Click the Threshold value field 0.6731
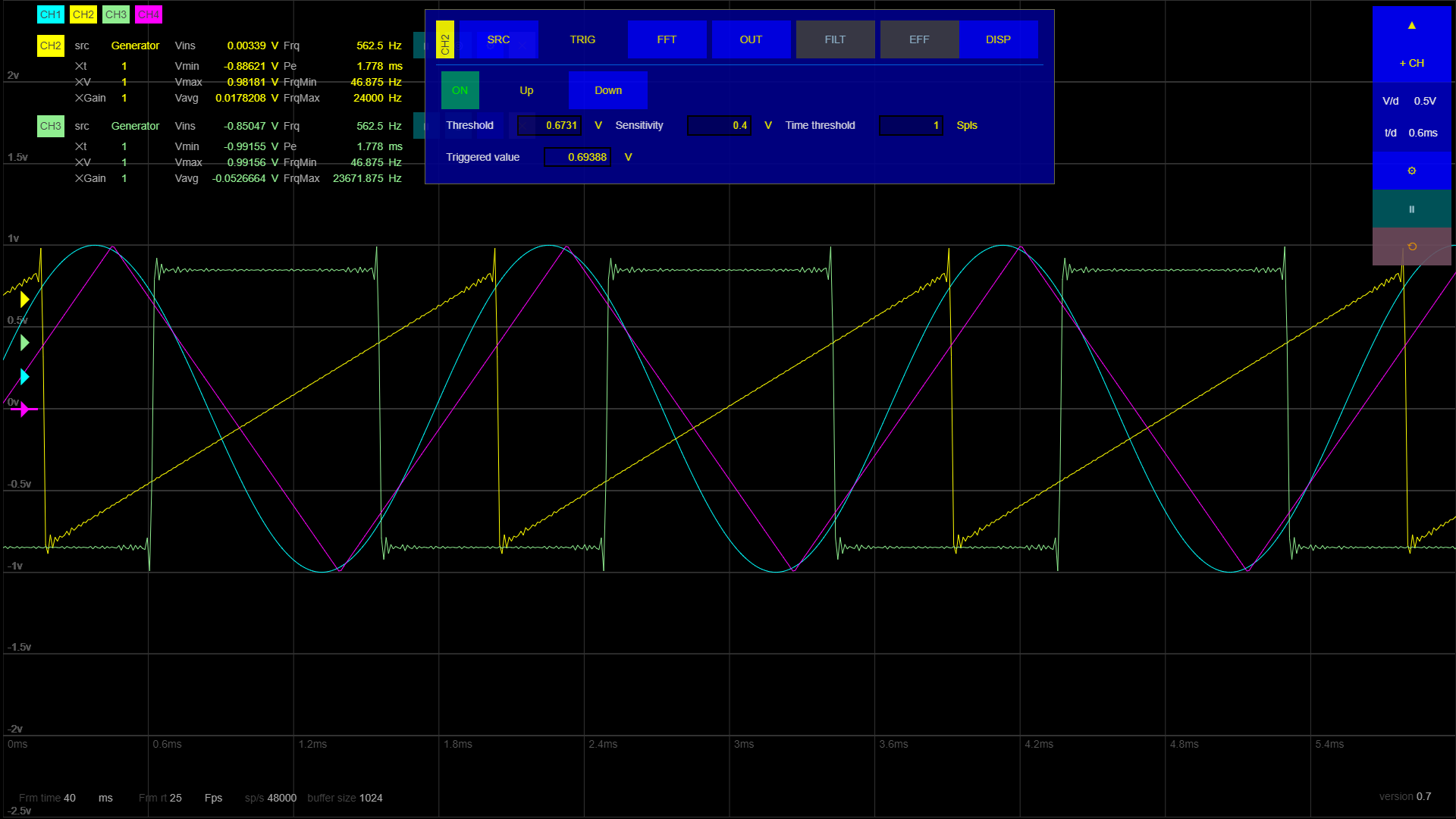Viewport: 1456px width, 819px height. point(551,125)
